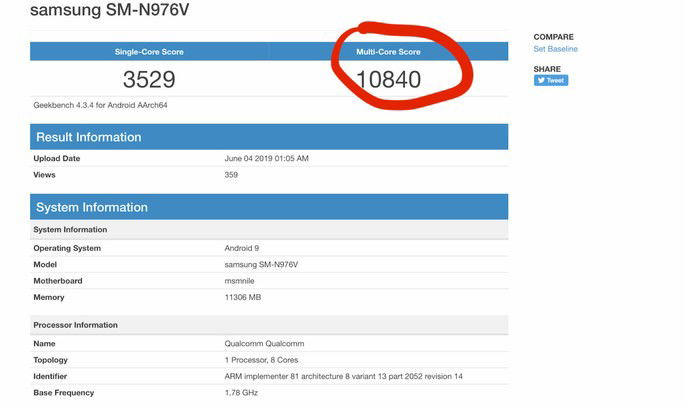Click the Motherboard label
Image resolution: width=685 pixels, height=407 pixels.
[58, 281]
